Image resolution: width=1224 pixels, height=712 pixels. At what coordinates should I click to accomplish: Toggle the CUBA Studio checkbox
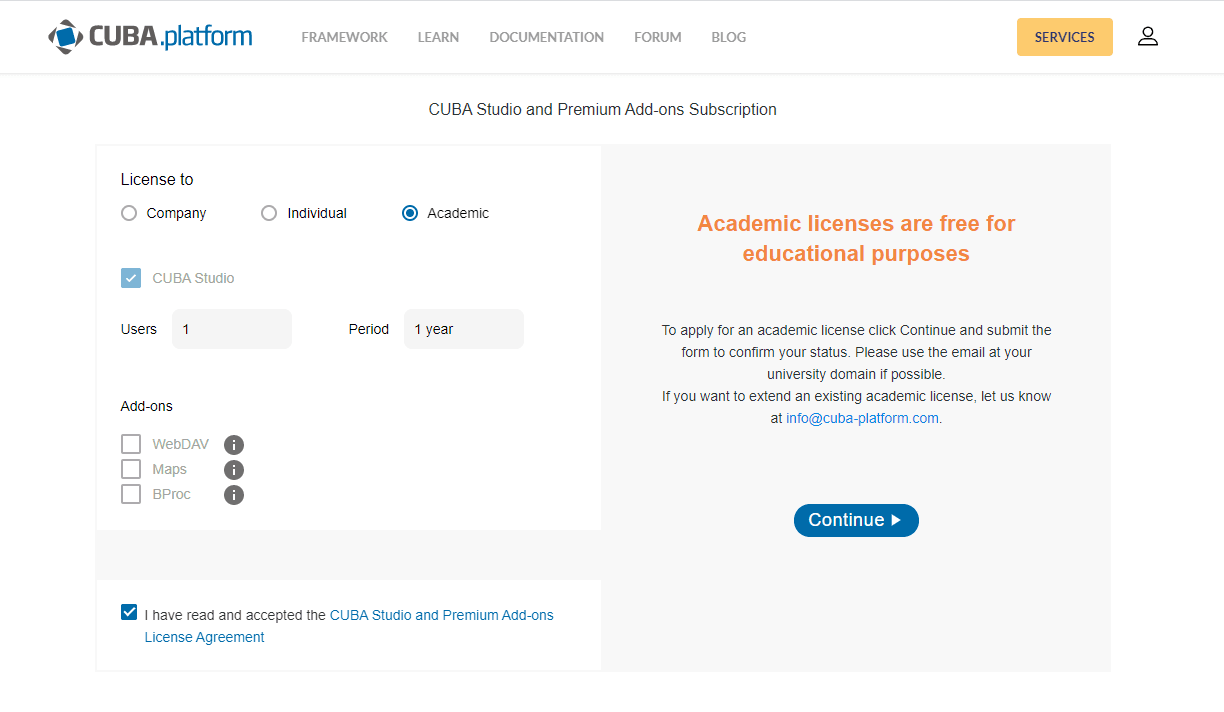(x=131, y=278)
